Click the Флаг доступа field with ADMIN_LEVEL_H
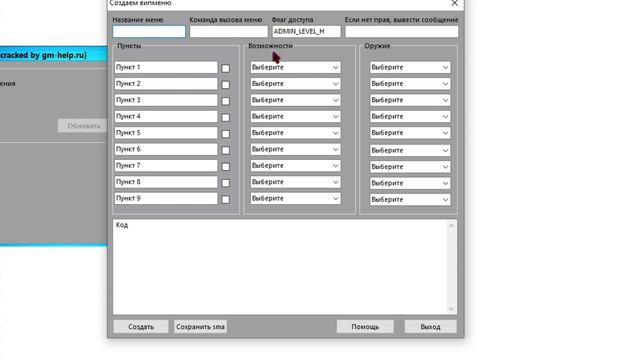This screenshot has height=360, width=640. [x=306, y=31]
